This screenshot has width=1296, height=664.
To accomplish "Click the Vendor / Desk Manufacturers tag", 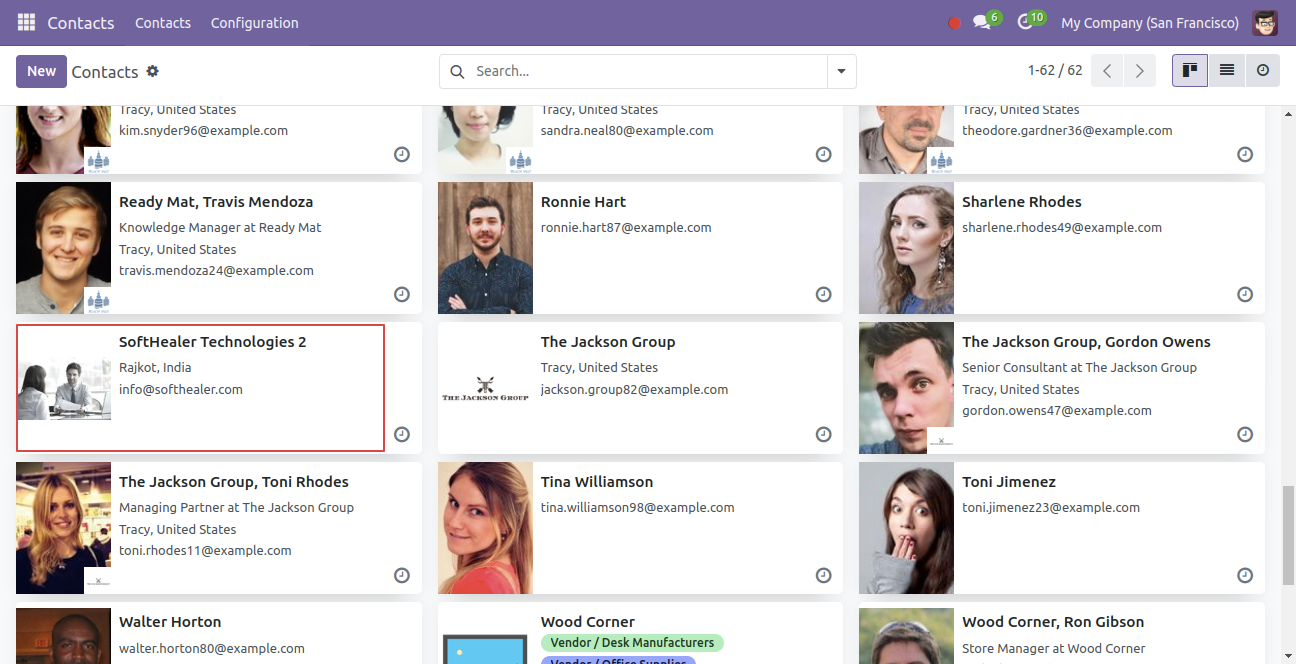I will (632, 643).
